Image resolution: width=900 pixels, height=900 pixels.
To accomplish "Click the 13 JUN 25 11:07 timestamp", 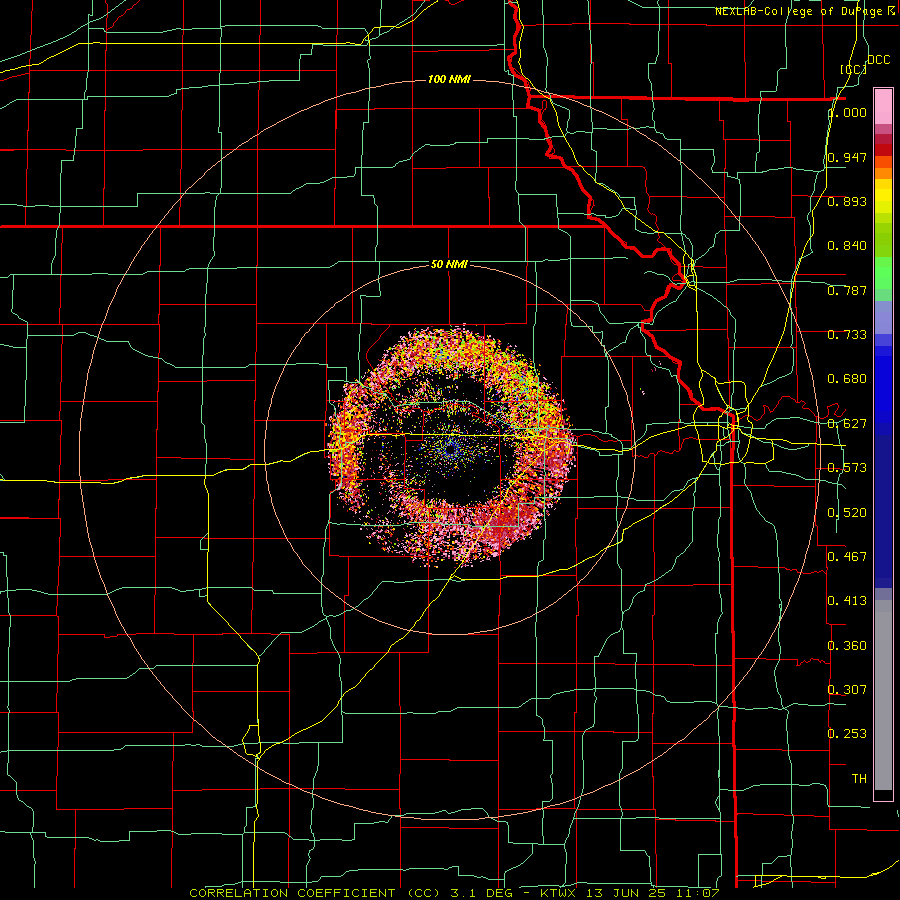I will (x=653, y=893).
